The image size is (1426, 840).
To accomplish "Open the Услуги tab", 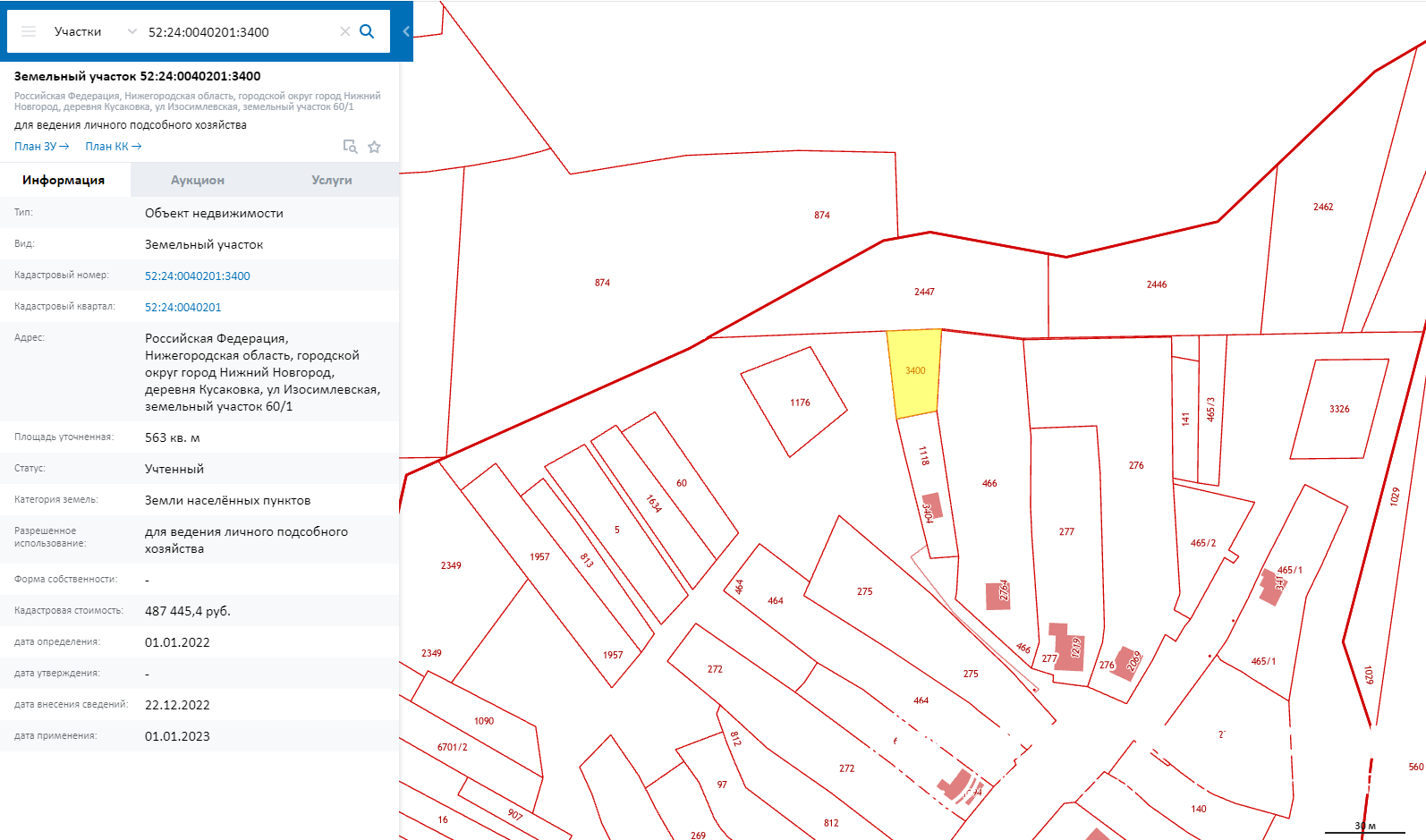I will point(331,180).
